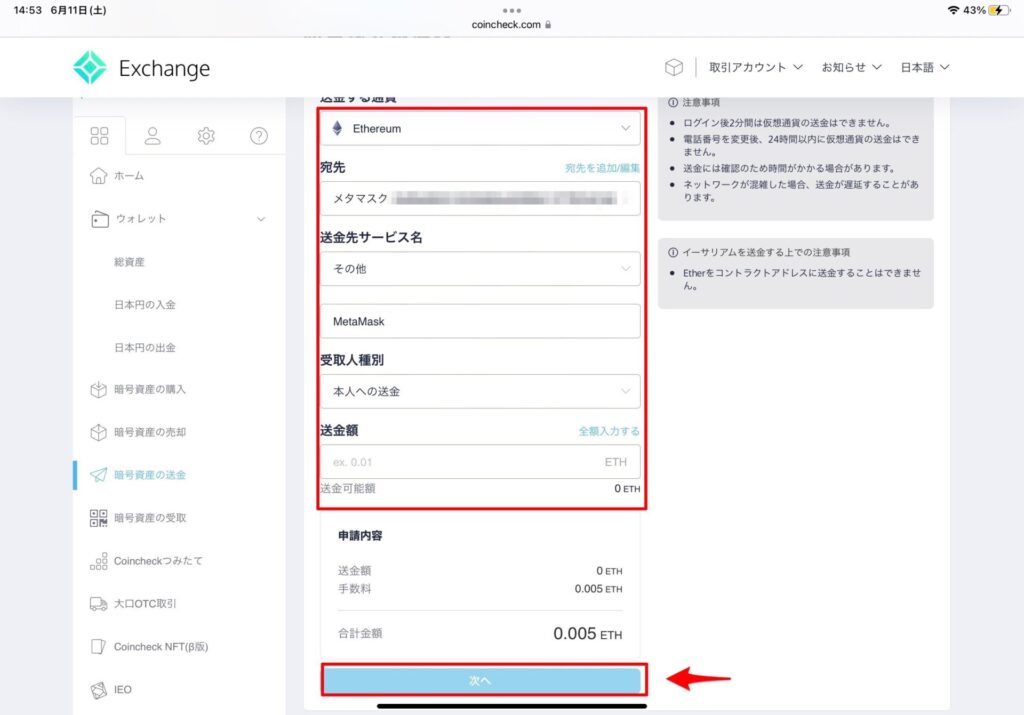The width and height of the screenshot is (1024, 715).
Task: Open 日本円の出金 menu item
Action: [x=144, y=347]
